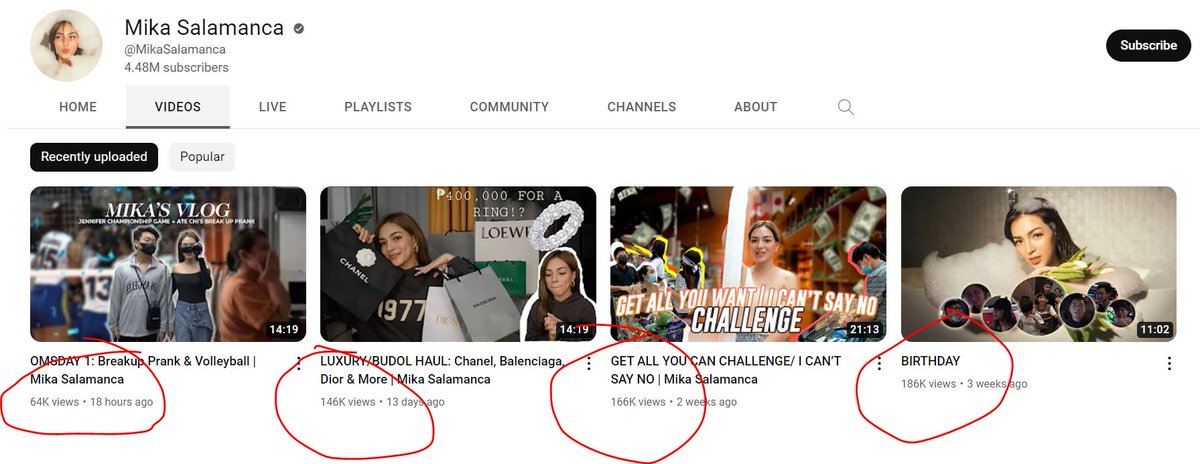Click the 21:13 duration badge
Viewport: 1200px width, 464px height.
click(x=865, y=329)
